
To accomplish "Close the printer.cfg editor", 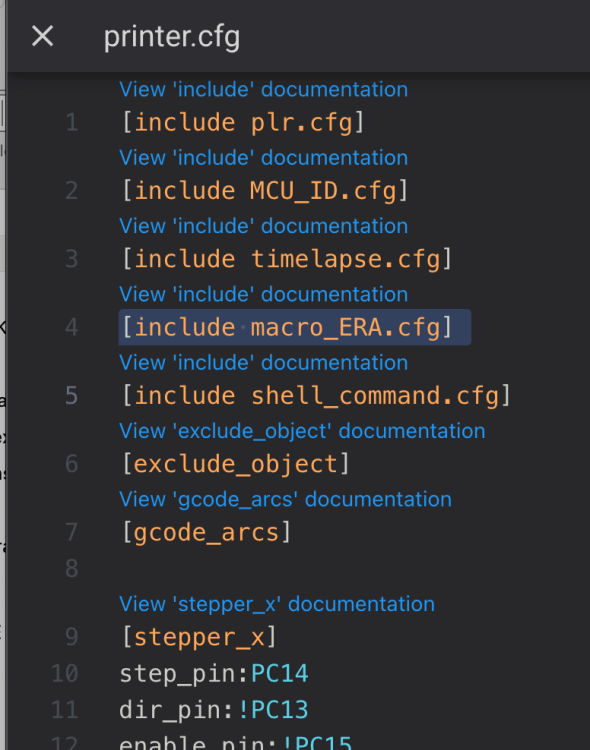I will [x=42, y=36].
